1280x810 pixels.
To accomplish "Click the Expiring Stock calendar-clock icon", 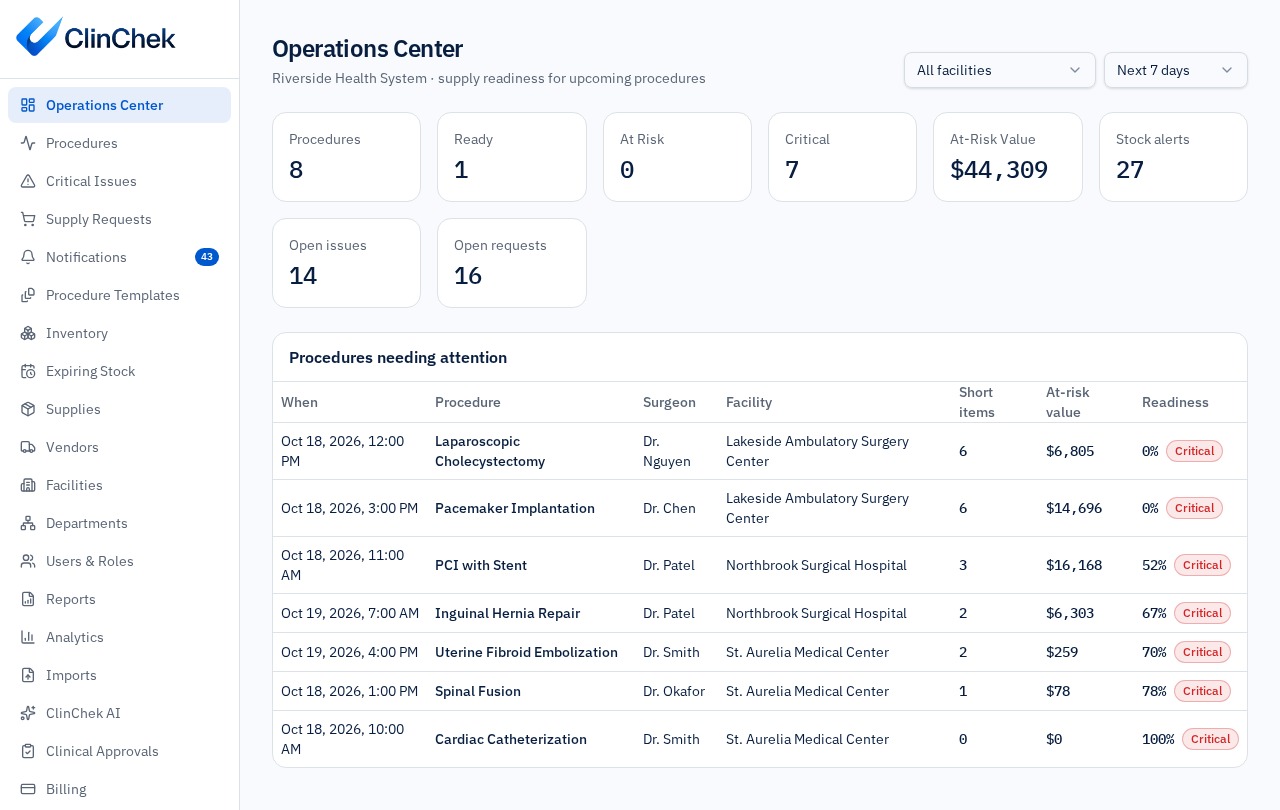I will (x=28, y=371).
